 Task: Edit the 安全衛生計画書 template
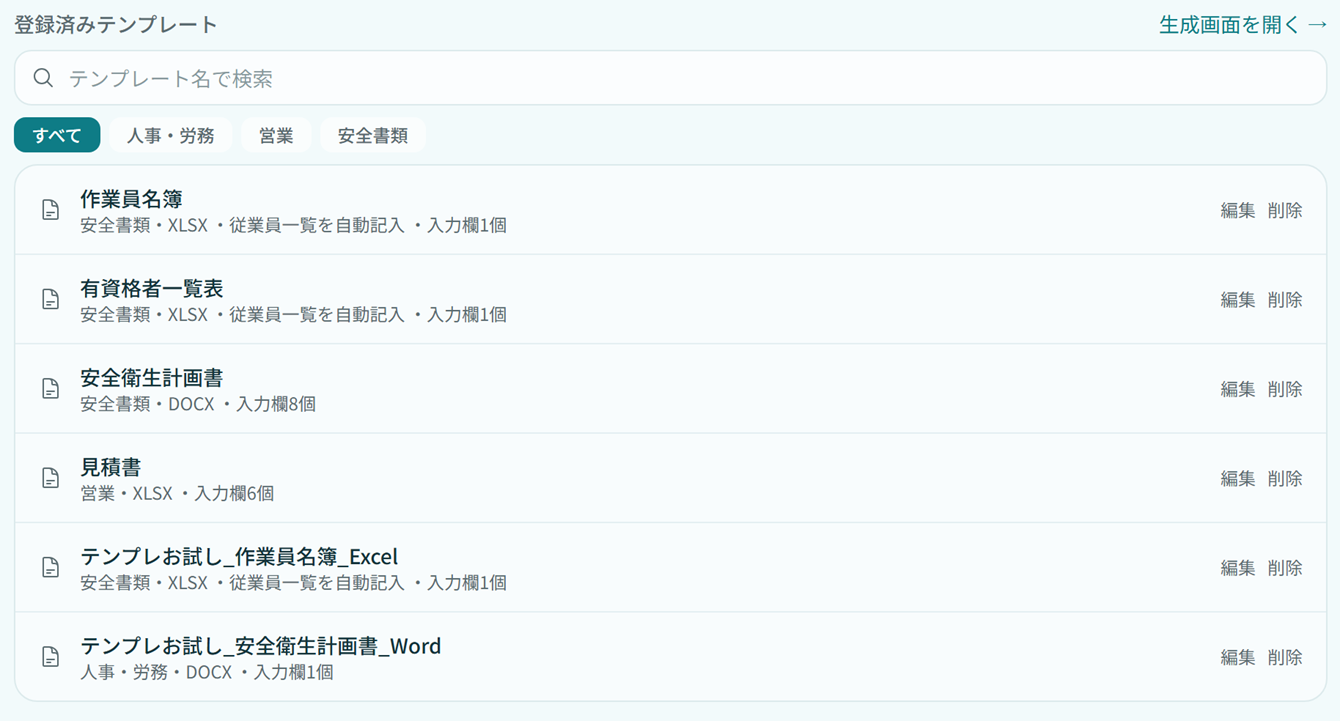coord(1238,389)
